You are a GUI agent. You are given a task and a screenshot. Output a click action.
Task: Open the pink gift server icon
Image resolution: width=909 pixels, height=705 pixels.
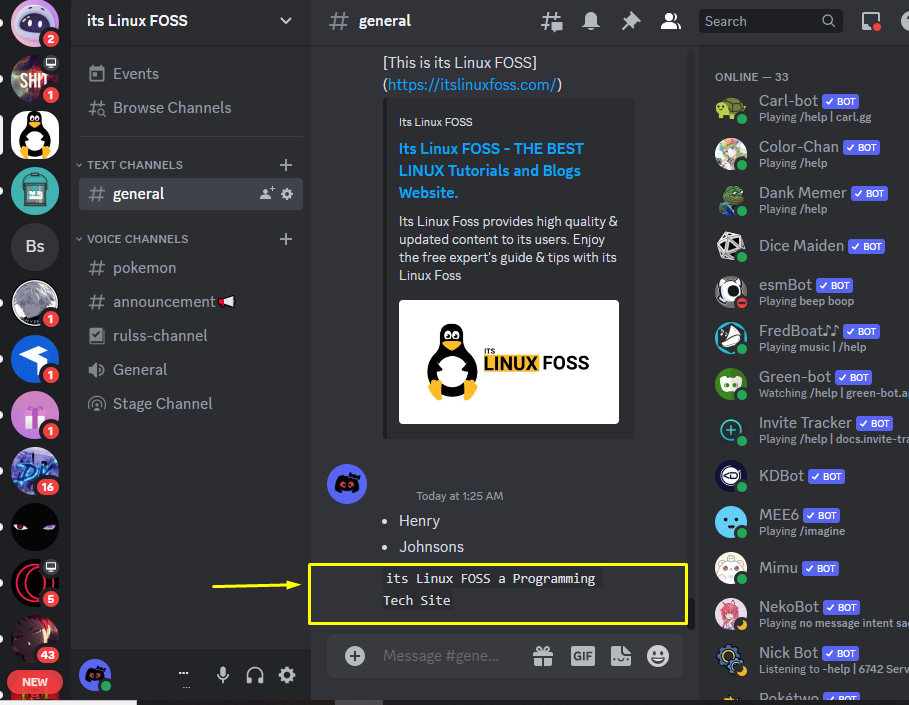tap(35, 415)
